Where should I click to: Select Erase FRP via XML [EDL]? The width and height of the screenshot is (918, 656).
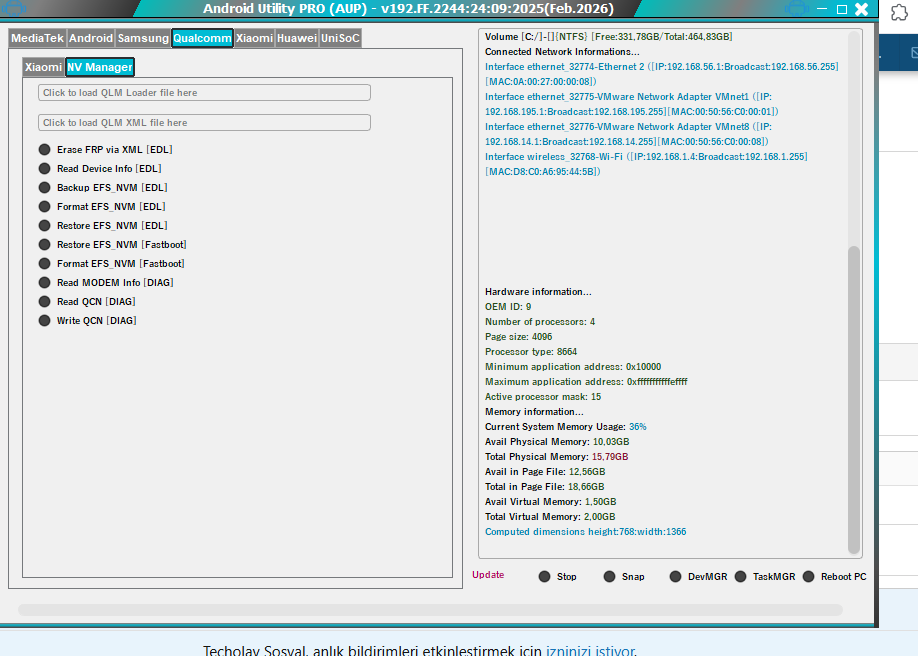tap(105, 149)
